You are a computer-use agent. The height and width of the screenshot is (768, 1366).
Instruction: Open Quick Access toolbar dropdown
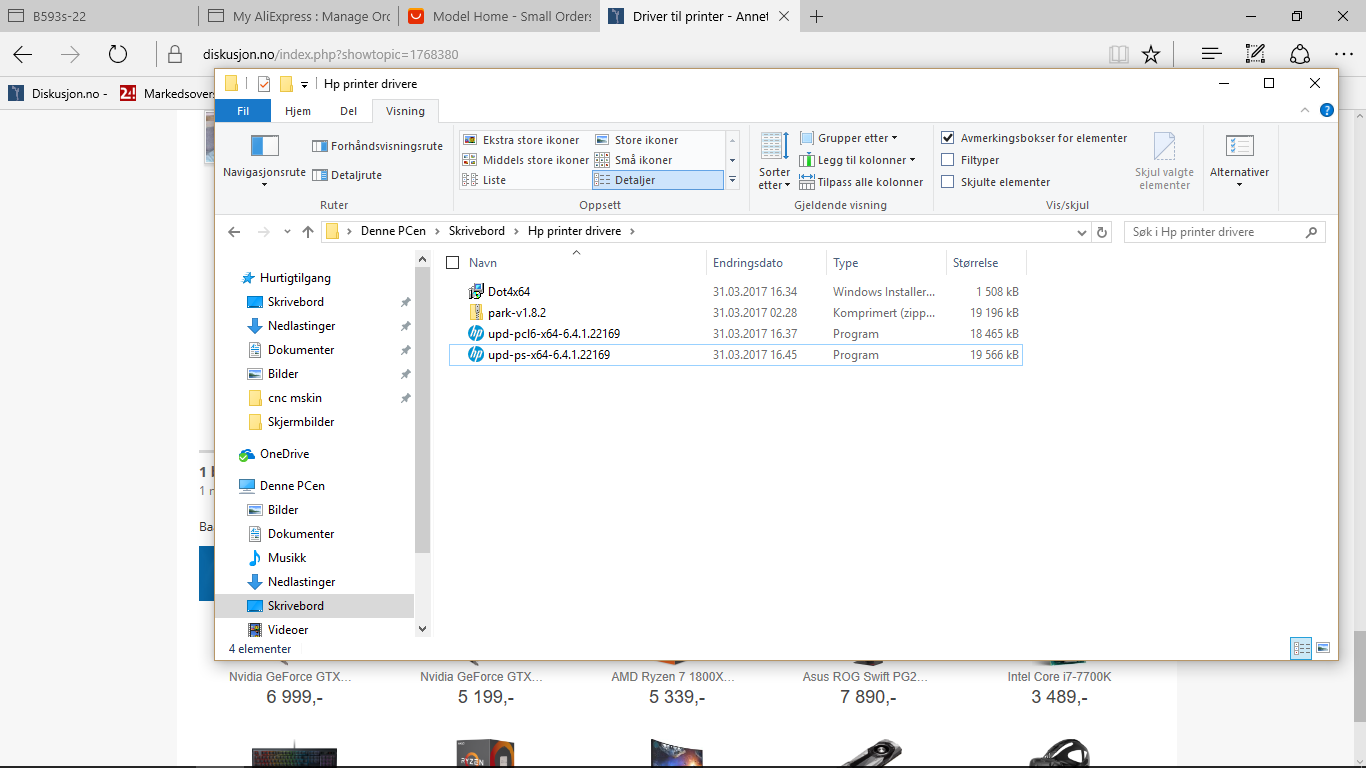pos(304,84)
